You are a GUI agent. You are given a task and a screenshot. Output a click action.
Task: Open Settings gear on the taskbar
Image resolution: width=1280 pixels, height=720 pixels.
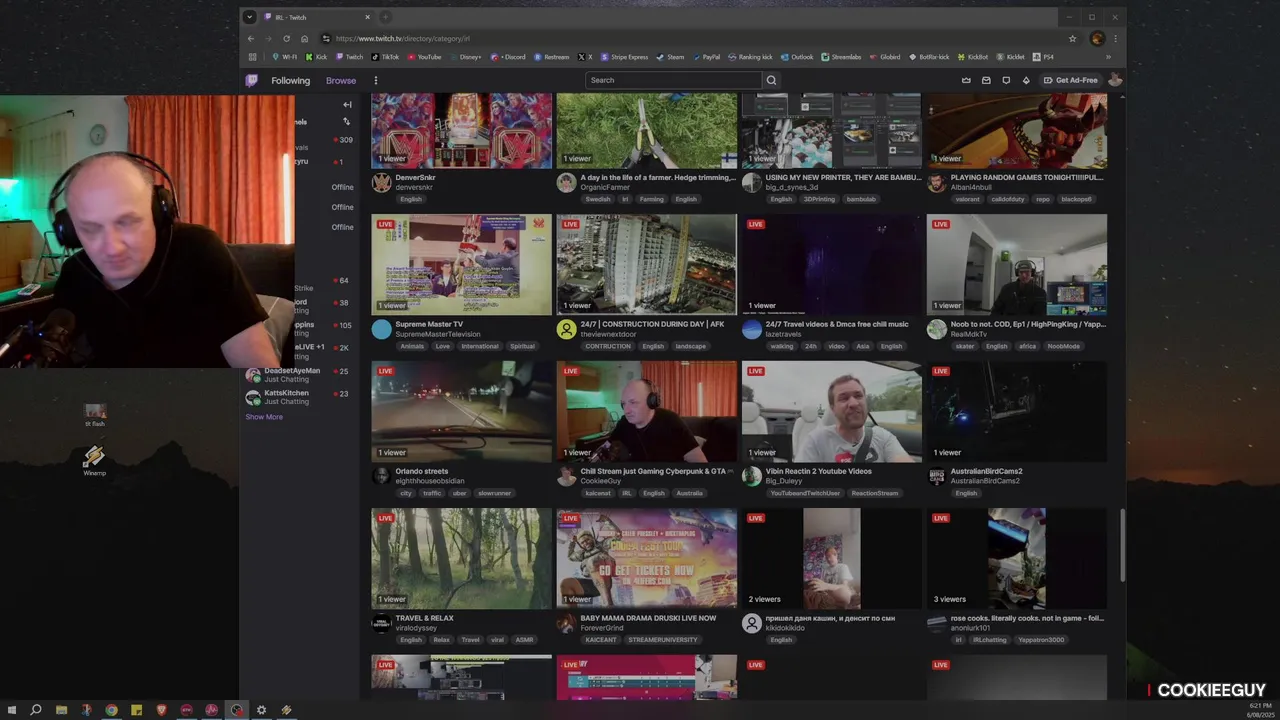(261, 710)
